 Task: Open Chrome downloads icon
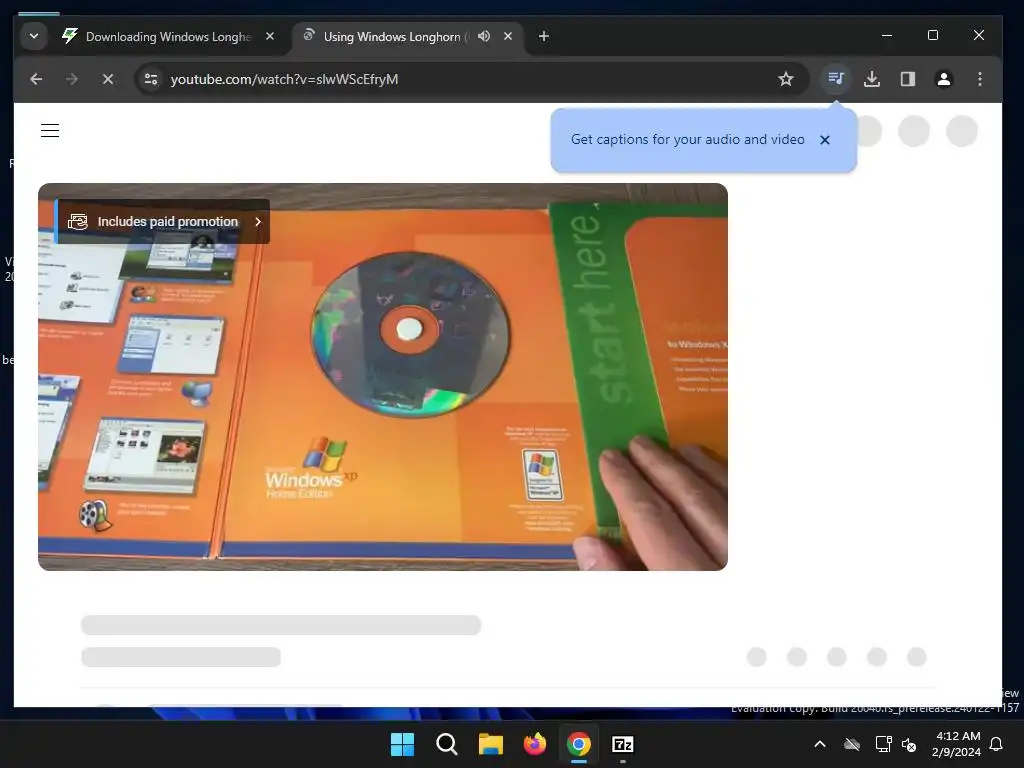coord(872,79)
